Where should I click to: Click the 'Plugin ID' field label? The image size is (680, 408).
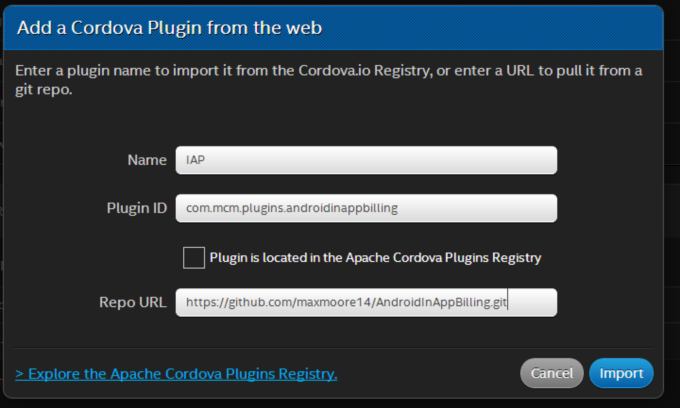137,208
